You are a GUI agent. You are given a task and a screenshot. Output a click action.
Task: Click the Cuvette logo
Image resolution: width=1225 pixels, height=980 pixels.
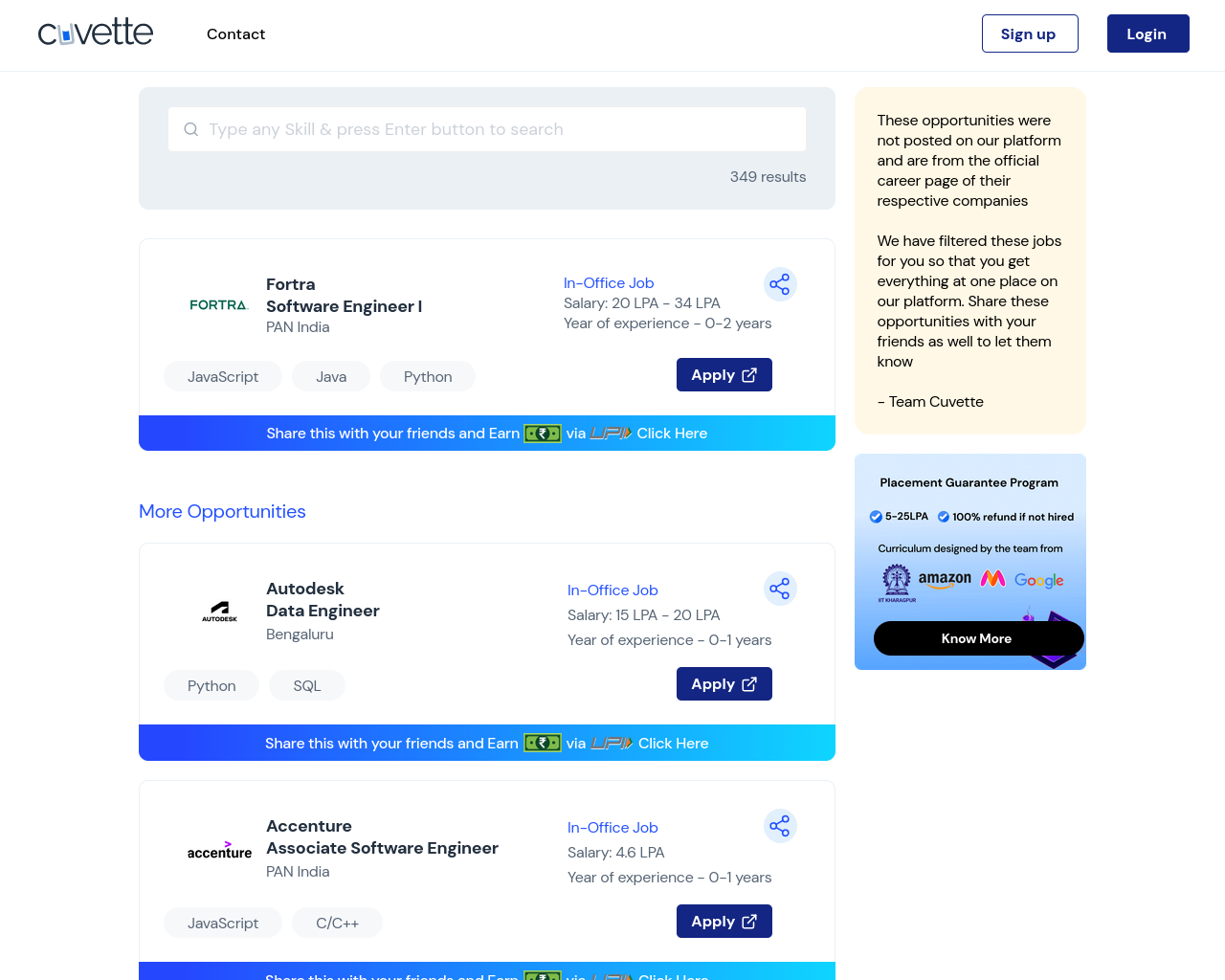tap(96, 33)
